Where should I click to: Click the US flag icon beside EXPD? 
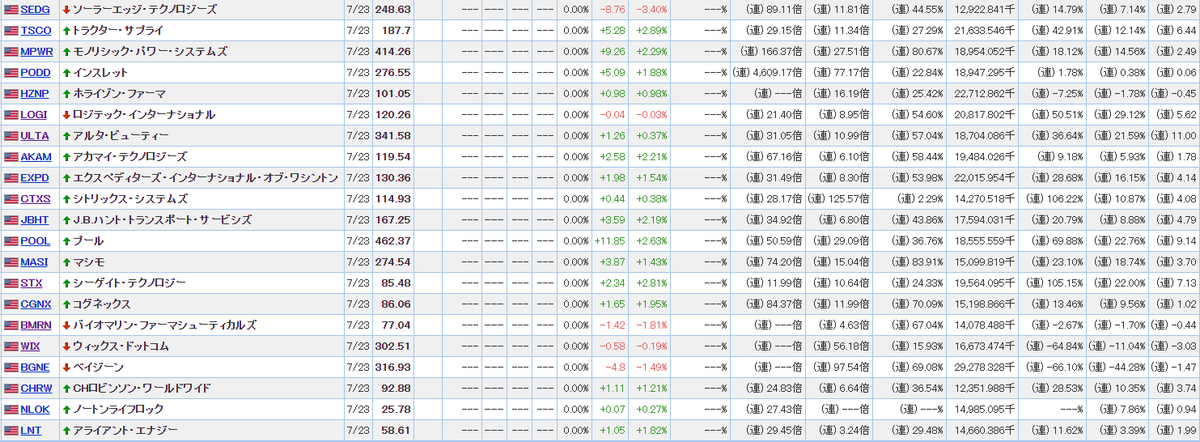[x=11, y=177]
